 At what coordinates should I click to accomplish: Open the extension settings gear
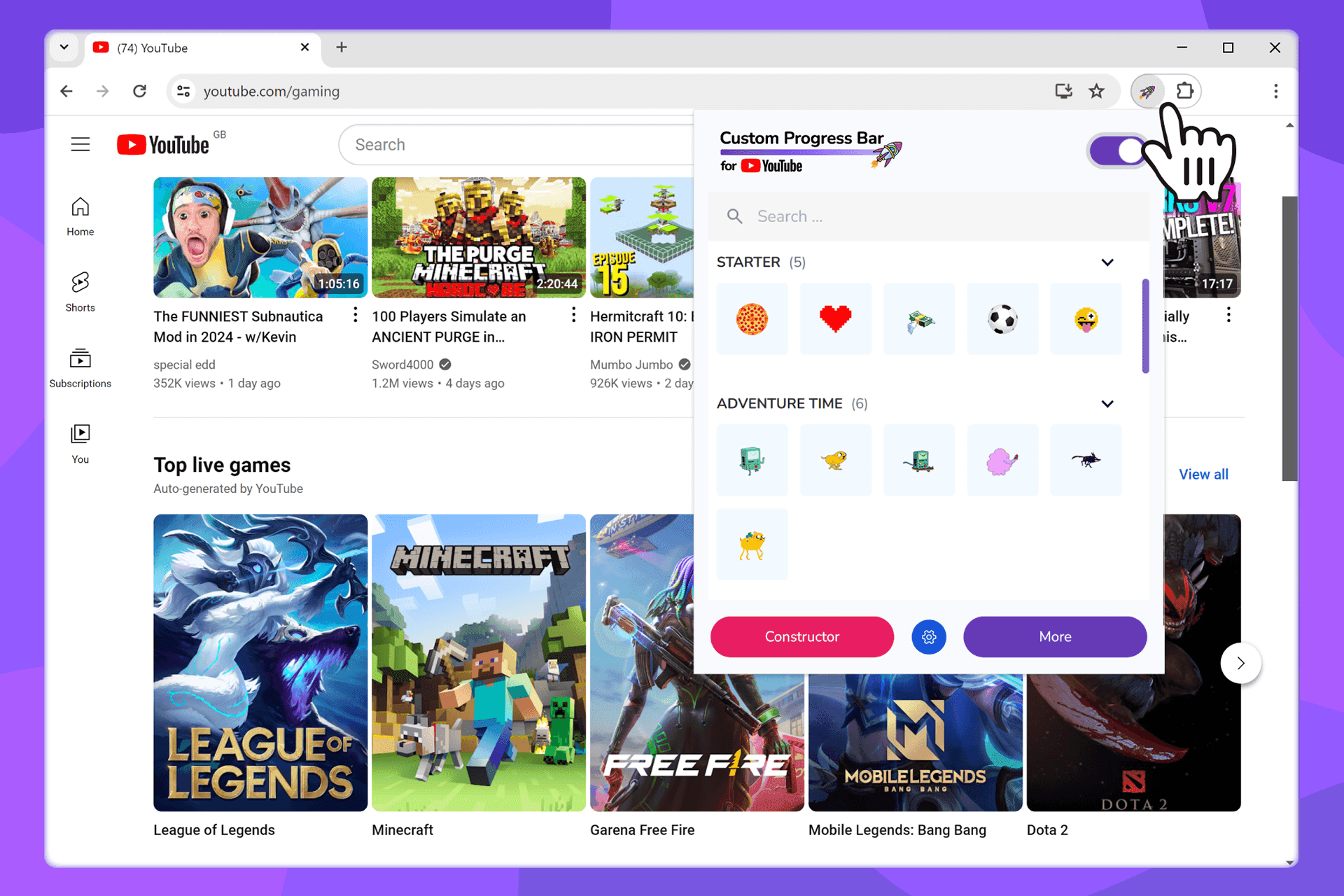click(x=928, y=637)
